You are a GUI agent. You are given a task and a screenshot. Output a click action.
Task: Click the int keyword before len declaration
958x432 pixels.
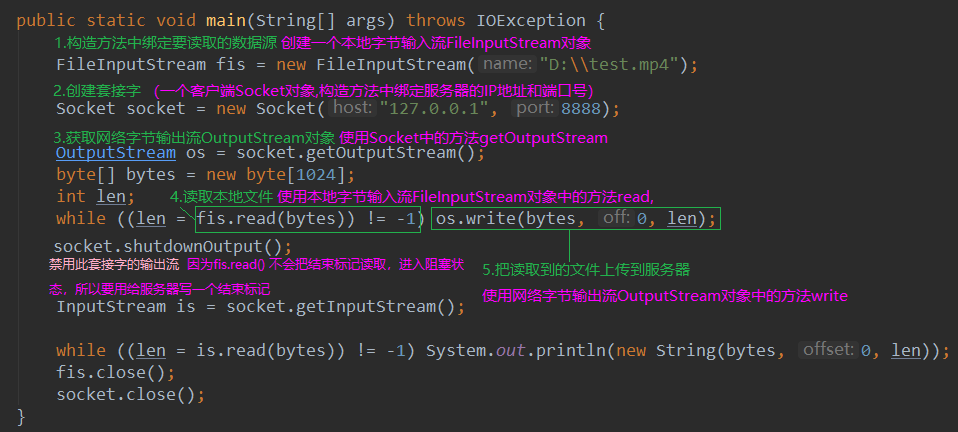click(x=71, y=197)
